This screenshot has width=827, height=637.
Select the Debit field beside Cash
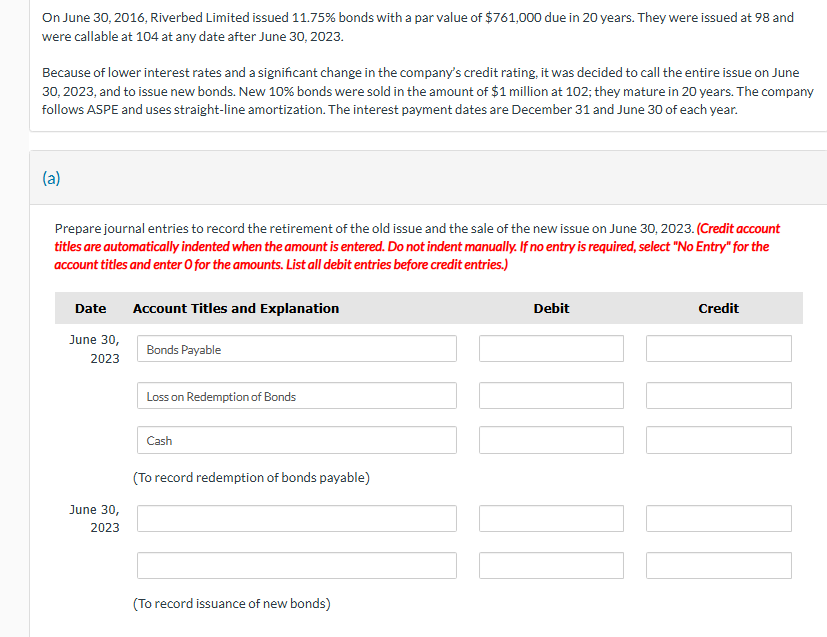(551, 440)
